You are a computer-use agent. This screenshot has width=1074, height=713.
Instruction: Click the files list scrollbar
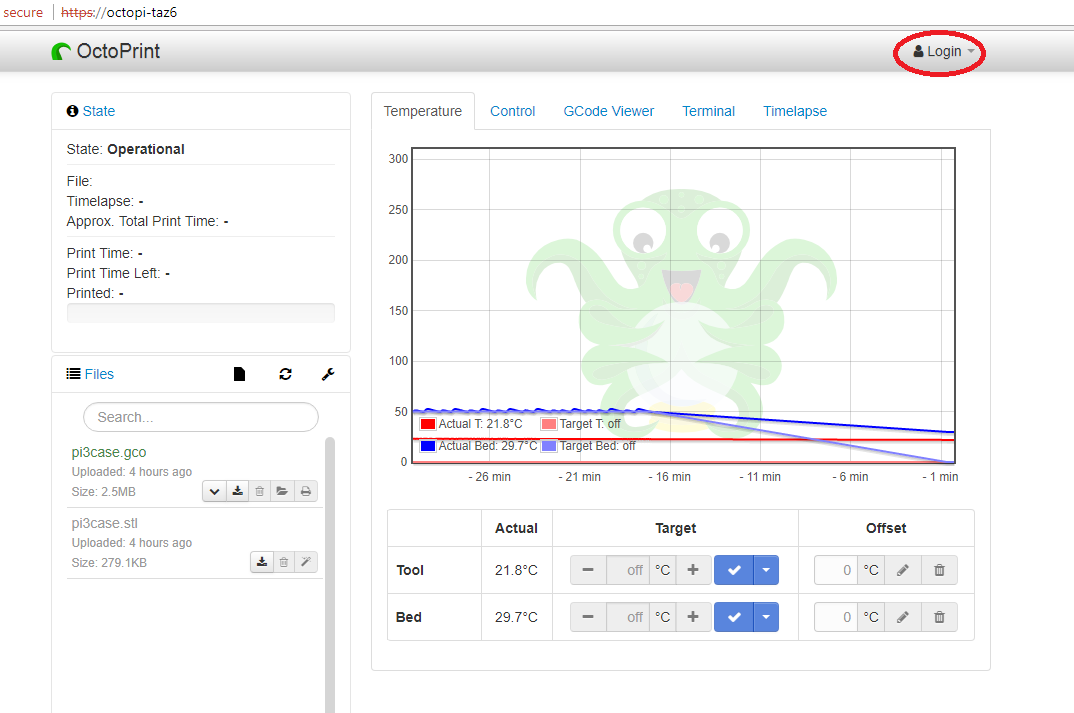tap(330, 575)
